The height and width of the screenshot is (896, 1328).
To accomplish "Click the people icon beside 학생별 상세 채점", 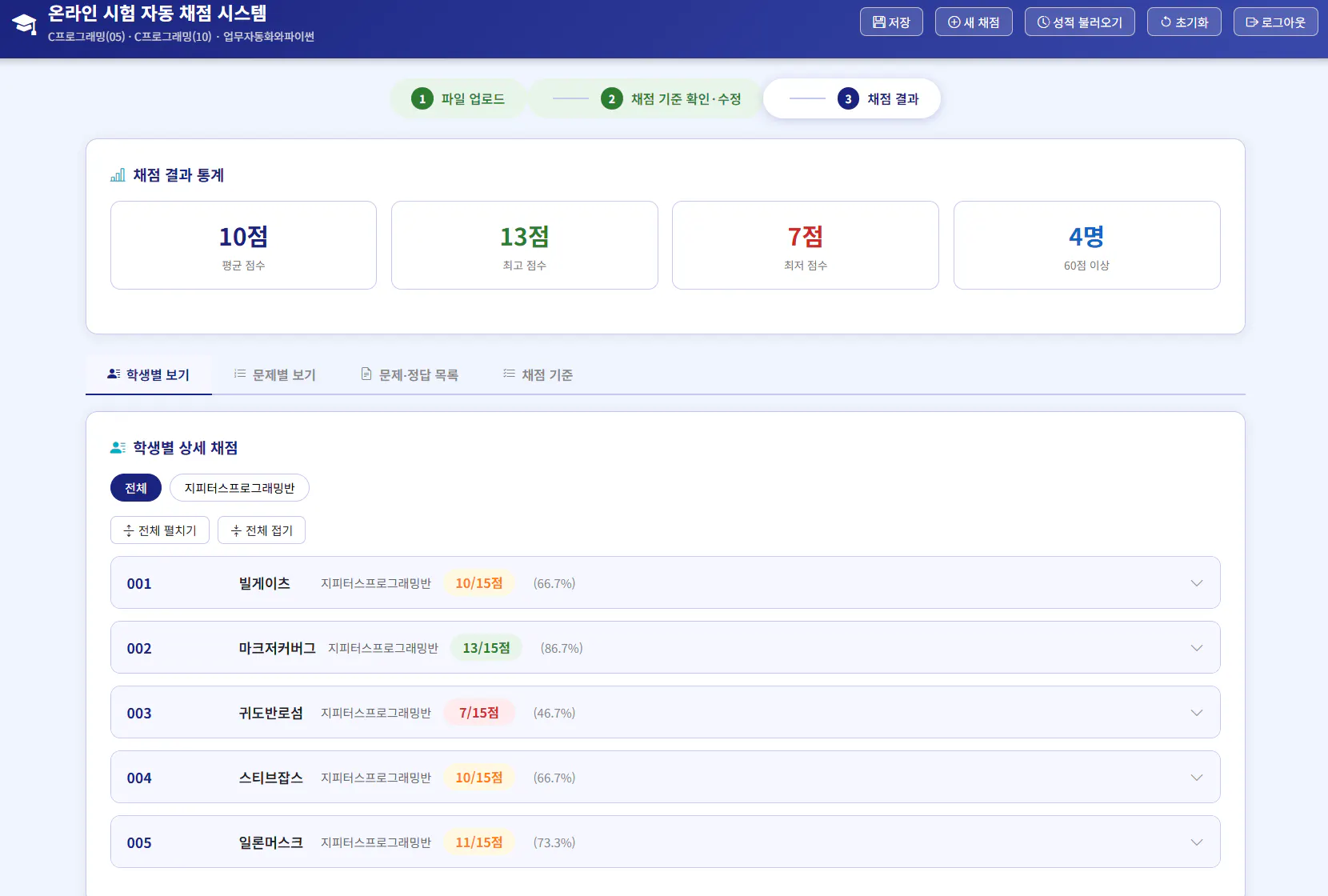I will pyautogui.click(x=118, y=448).
